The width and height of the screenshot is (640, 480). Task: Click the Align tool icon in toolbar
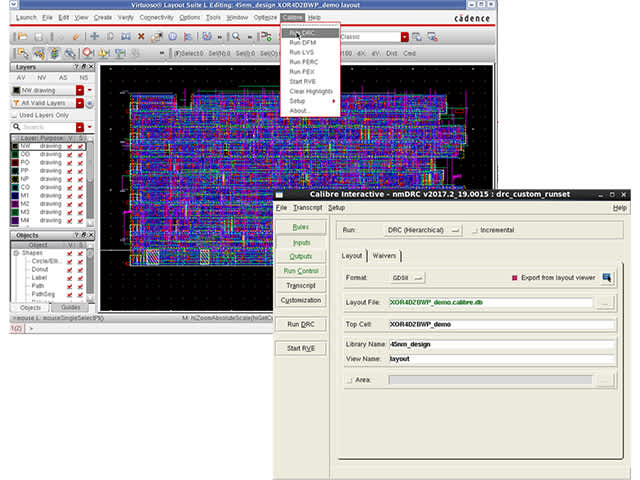point(188,37)
